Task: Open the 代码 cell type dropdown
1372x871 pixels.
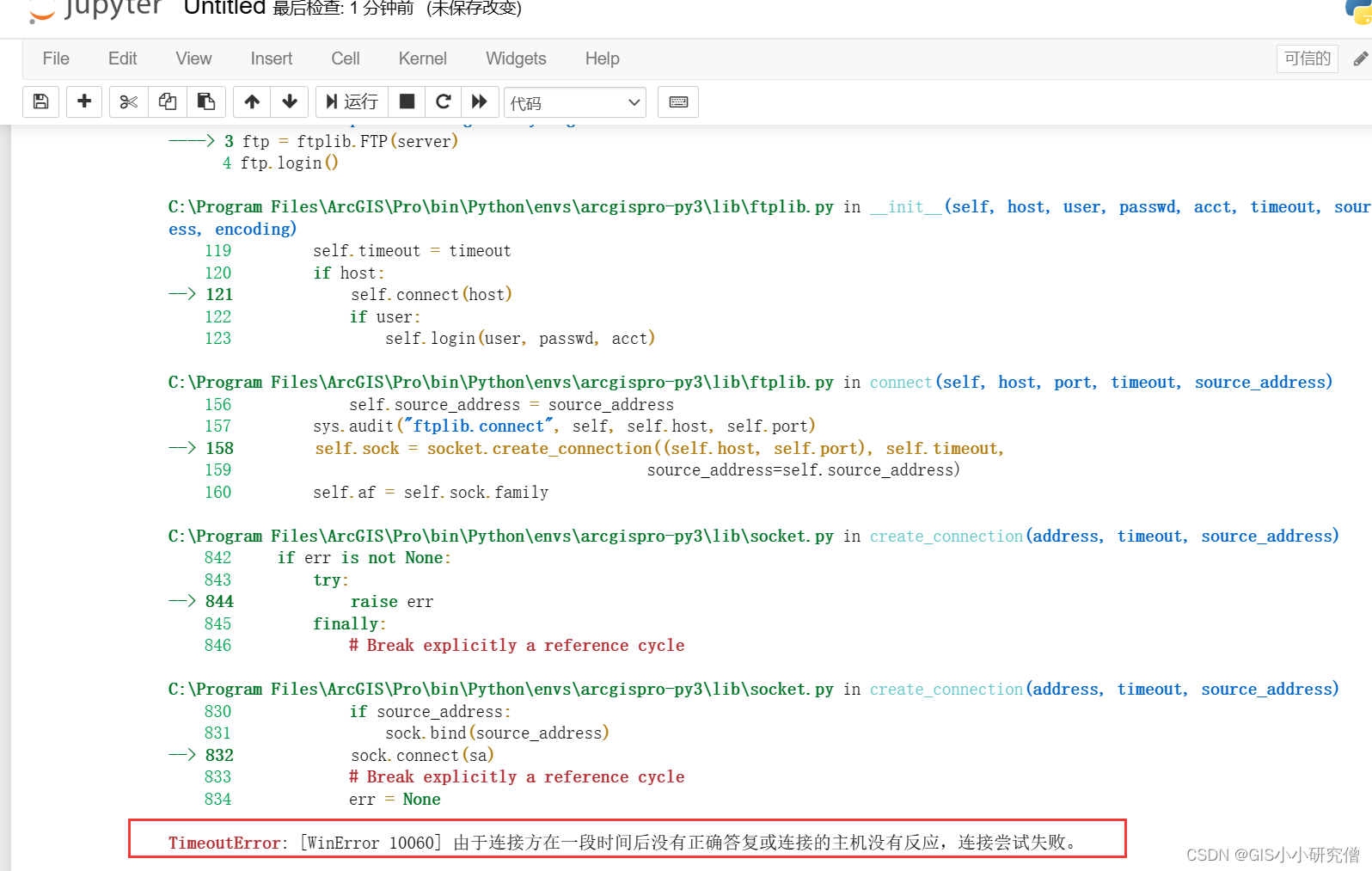Action: point(575,102)
